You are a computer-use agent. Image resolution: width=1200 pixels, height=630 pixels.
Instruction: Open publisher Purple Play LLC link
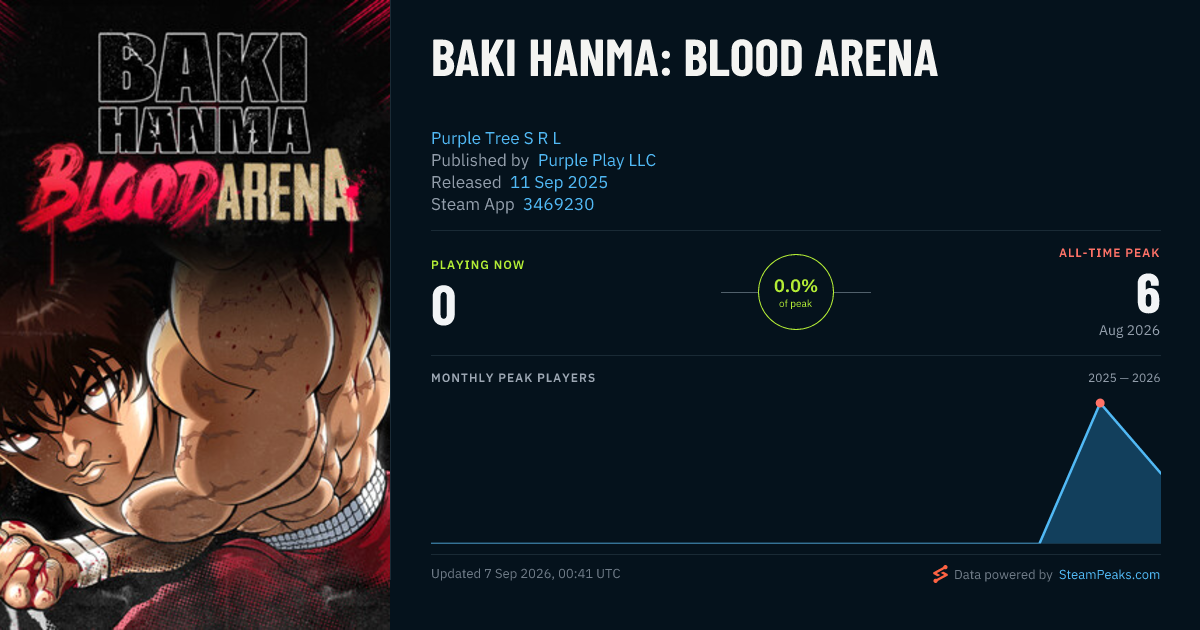597,160
